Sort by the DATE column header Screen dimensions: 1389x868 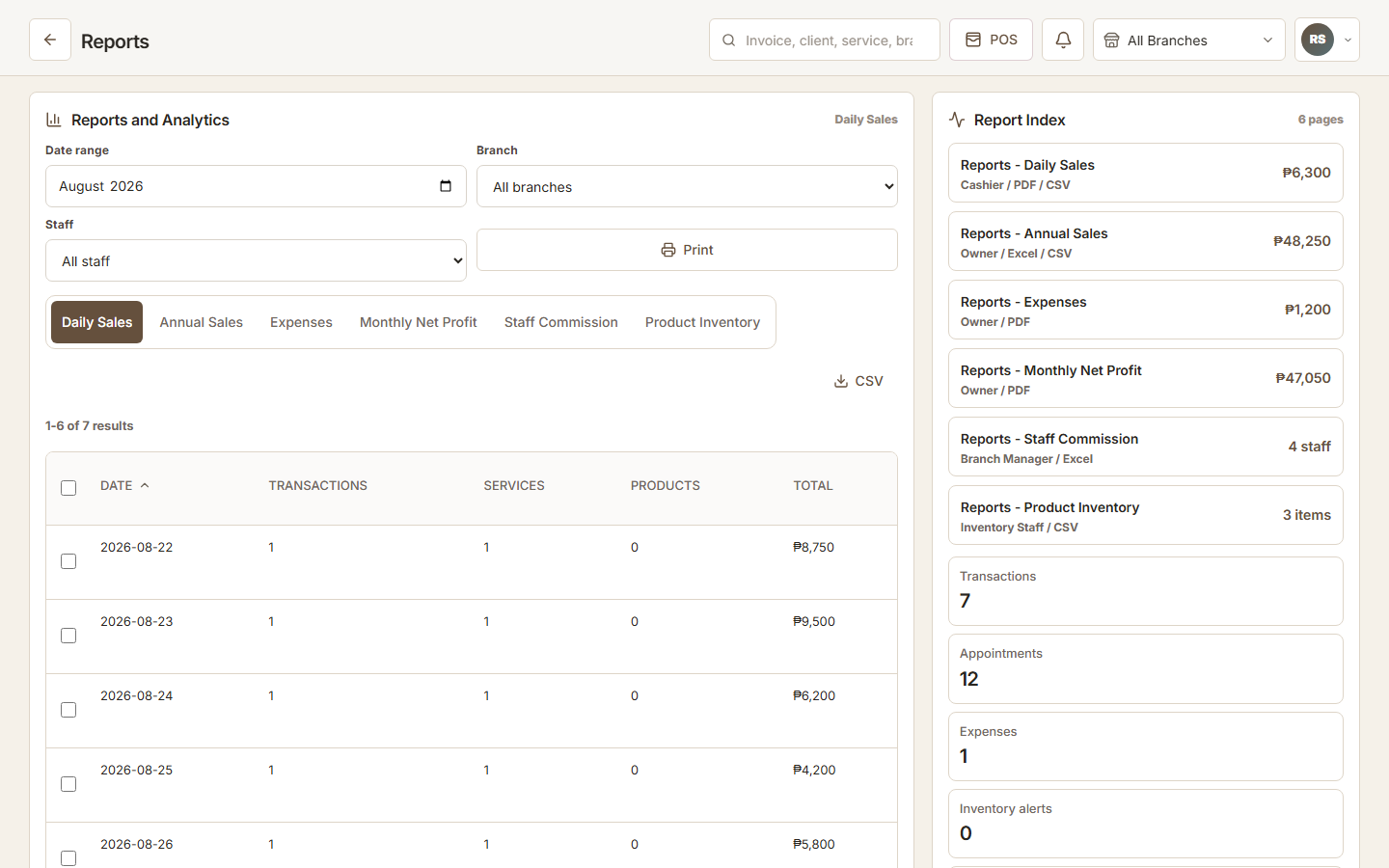(x=124, y=485)
